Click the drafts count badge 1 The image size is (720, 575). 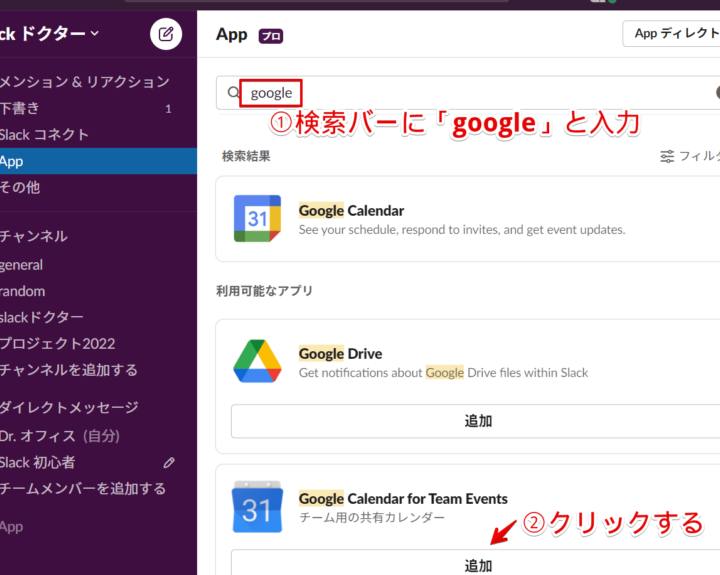pos(168,109)
